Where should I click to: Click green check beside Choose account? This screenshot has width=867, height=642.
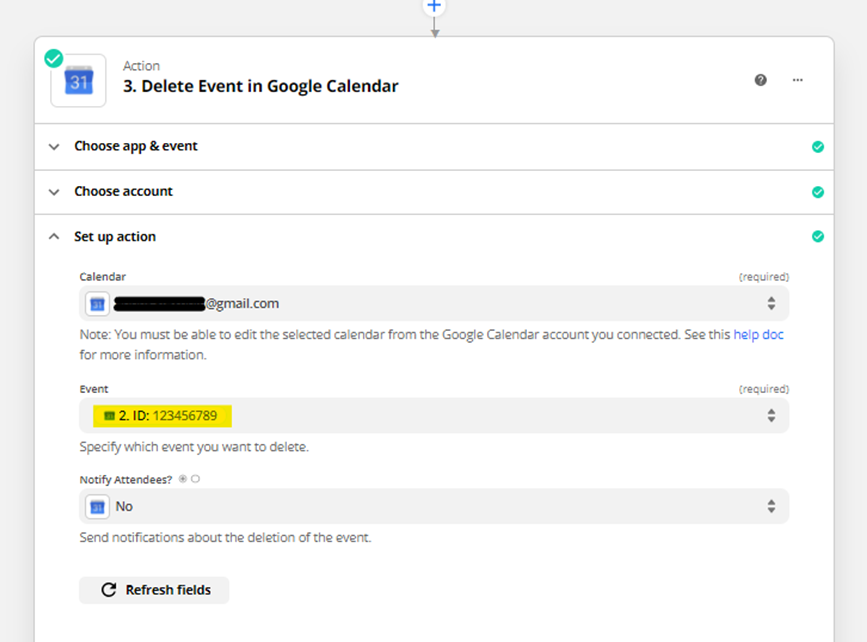(x=818, y=192)
